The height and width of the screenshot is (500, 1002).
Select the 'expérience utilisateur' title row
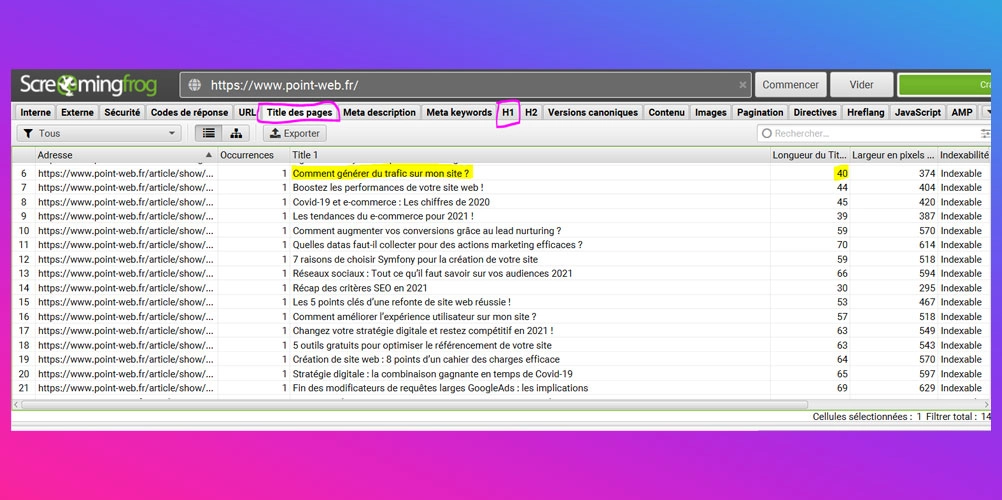tap(414, 316)
